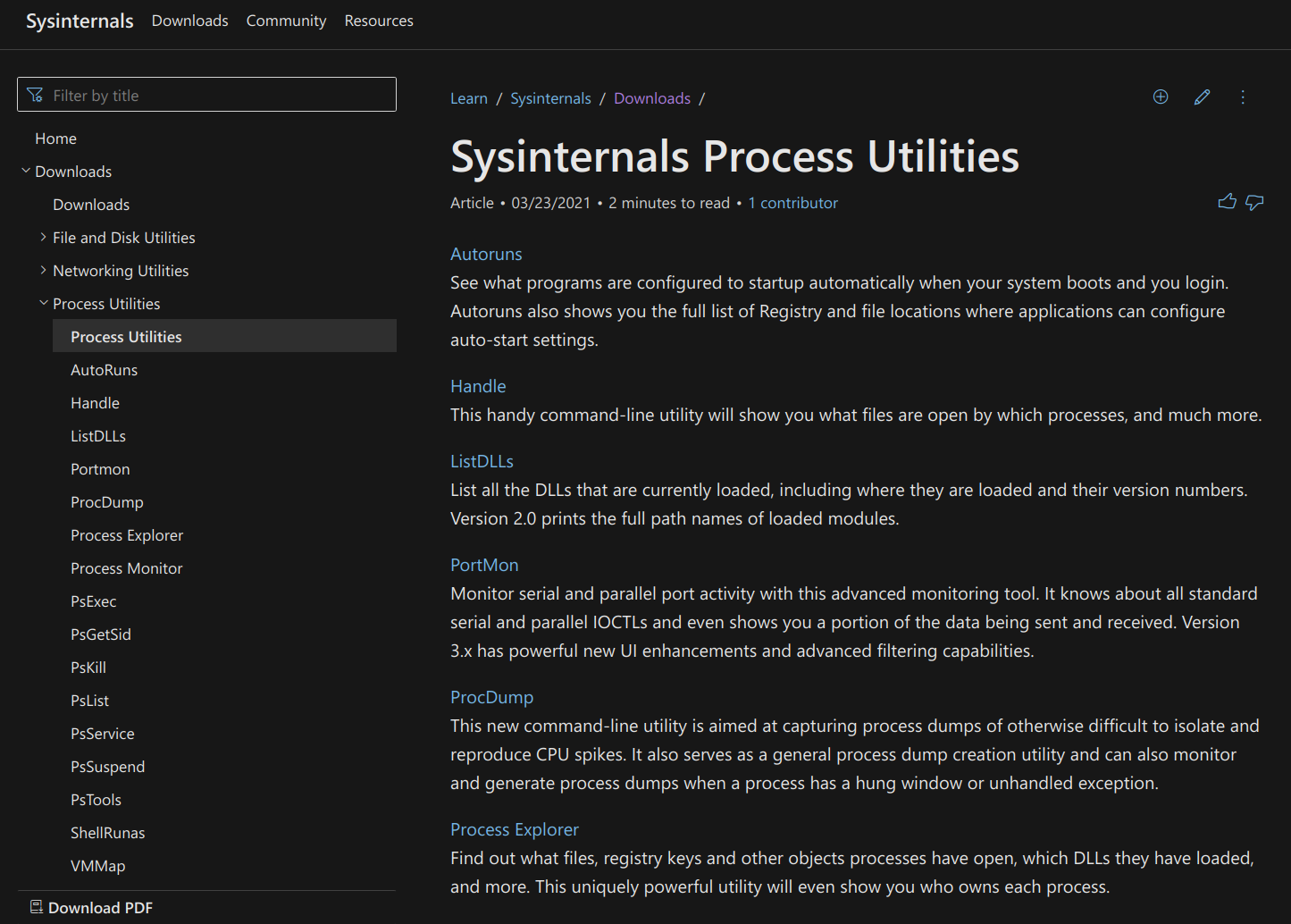Click the Downloads breadcrumb link
The width and height of the screenshot is (1291, 924).
tap(652, 98)
